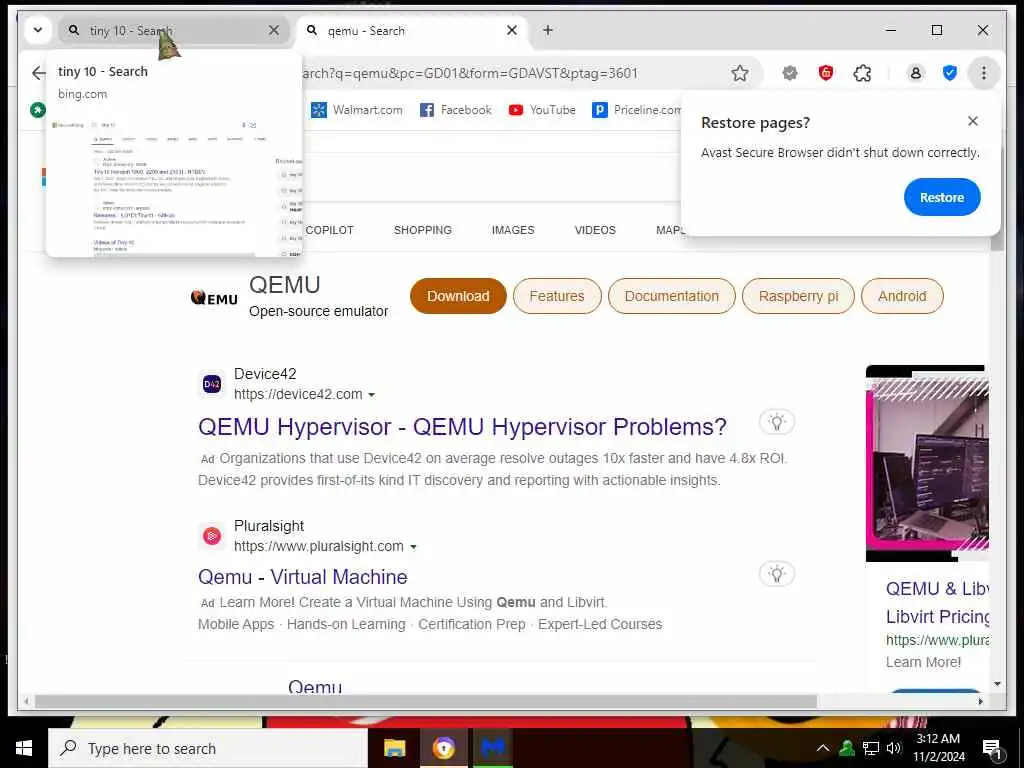This screenshot has height=768, width=1024.
Task: Open the Walmart.com bookmark
Action: [357, 110]
